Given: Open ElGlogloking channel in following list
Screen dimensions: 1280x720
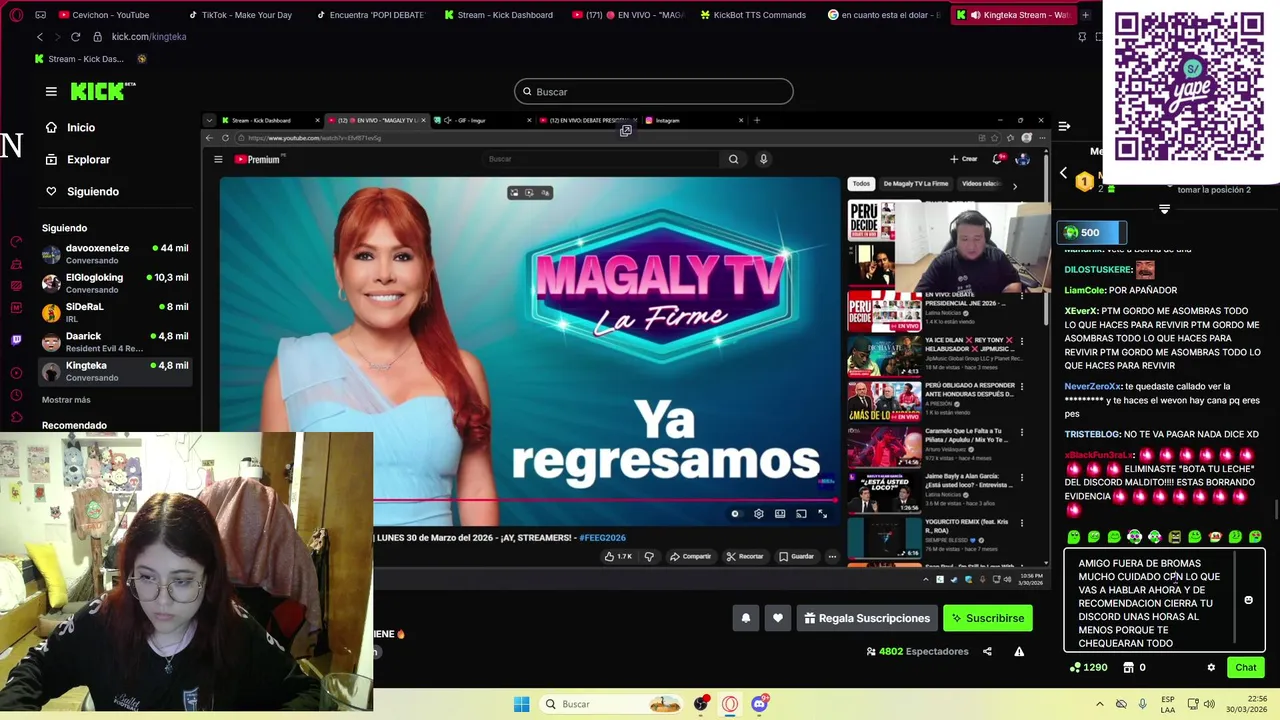Looking at the screenshot, I should [x=115, y=283].
